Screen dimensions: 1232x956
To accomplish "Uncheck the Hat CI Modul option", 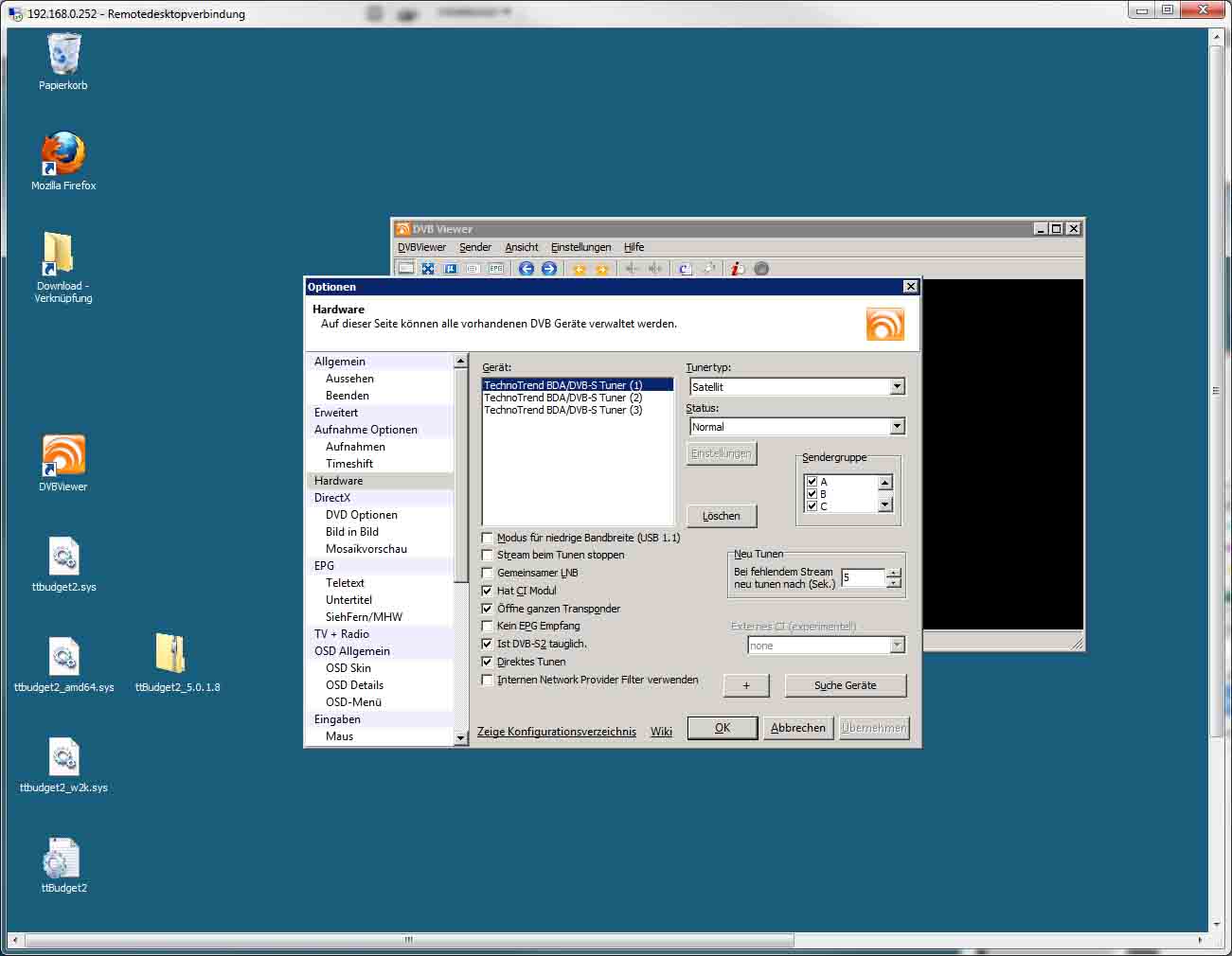I will pos(488,591).
